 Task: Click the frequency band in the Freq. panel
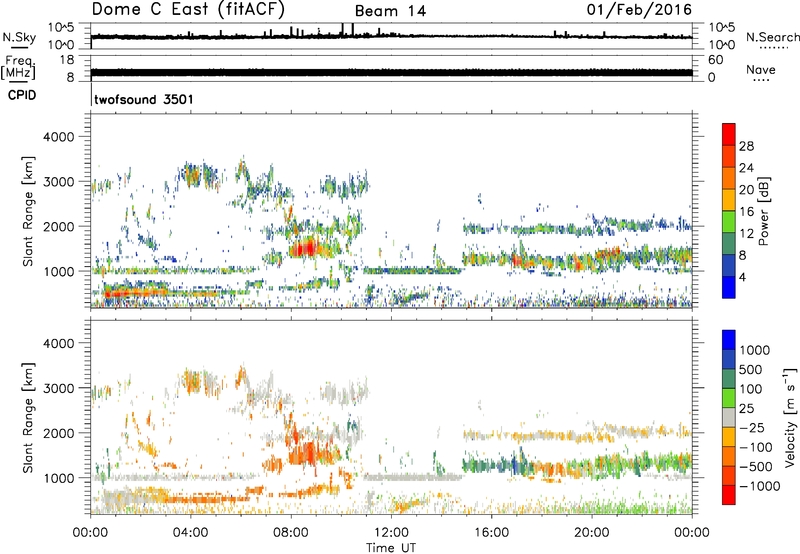[391, 72]
